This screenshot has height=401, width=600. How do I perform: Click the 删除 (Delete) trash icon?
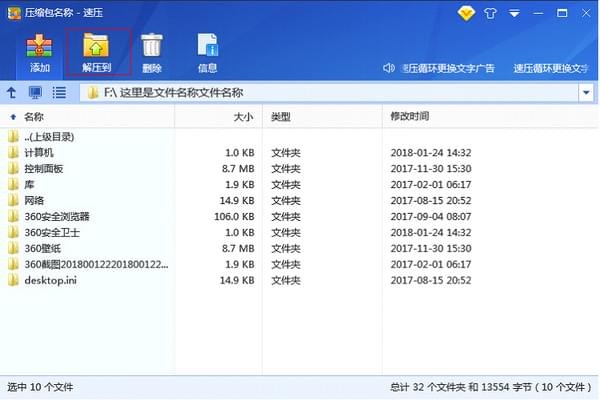coord(152,52)
